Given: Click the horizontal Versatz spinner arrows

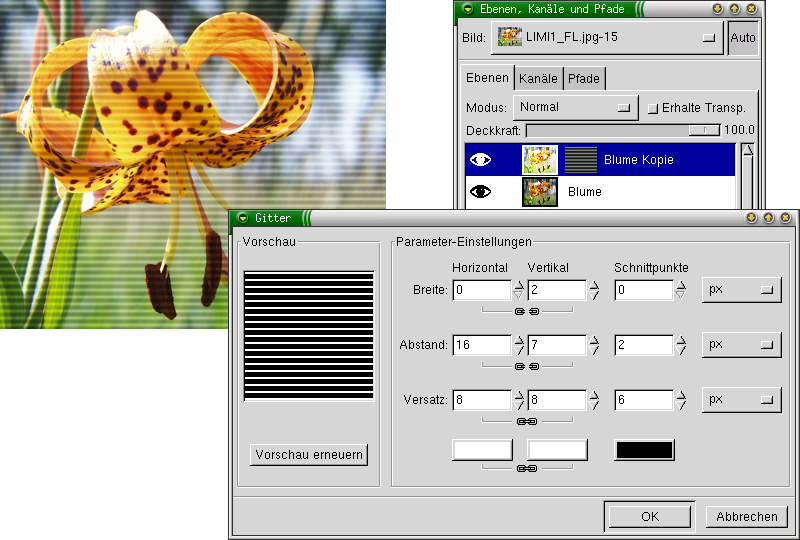Looking at the screenshot, I should pos(519,400).
